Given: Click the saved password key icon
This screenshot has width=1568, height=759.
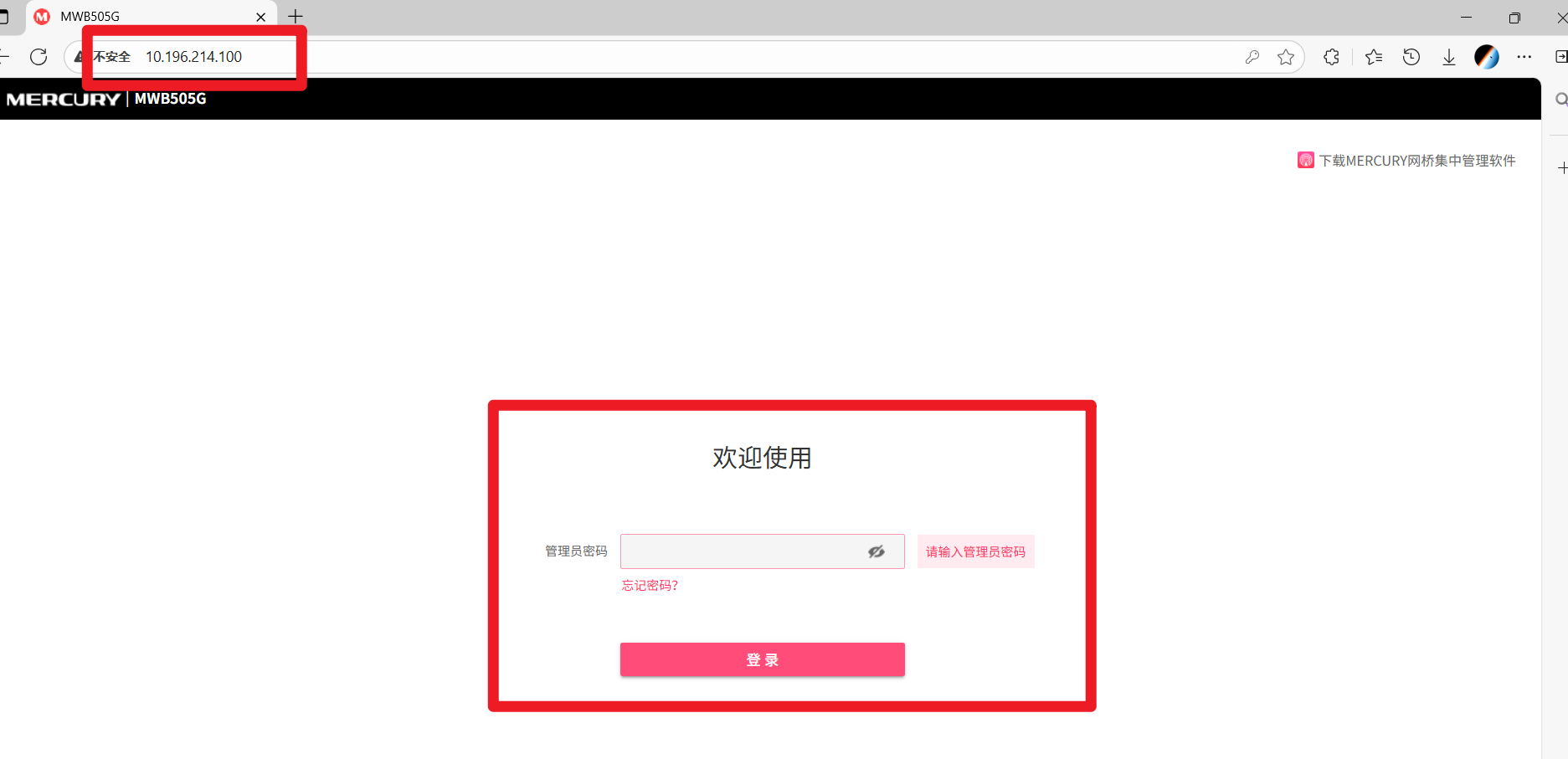Looking at the screenshot, I should [1252, 57].
